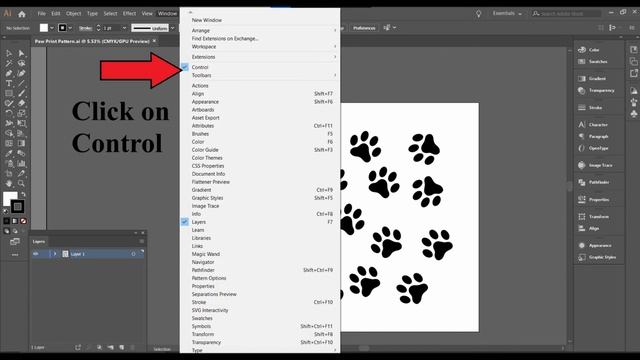
Task: Select the Eraser tool
Action: (x=21, y=103)
